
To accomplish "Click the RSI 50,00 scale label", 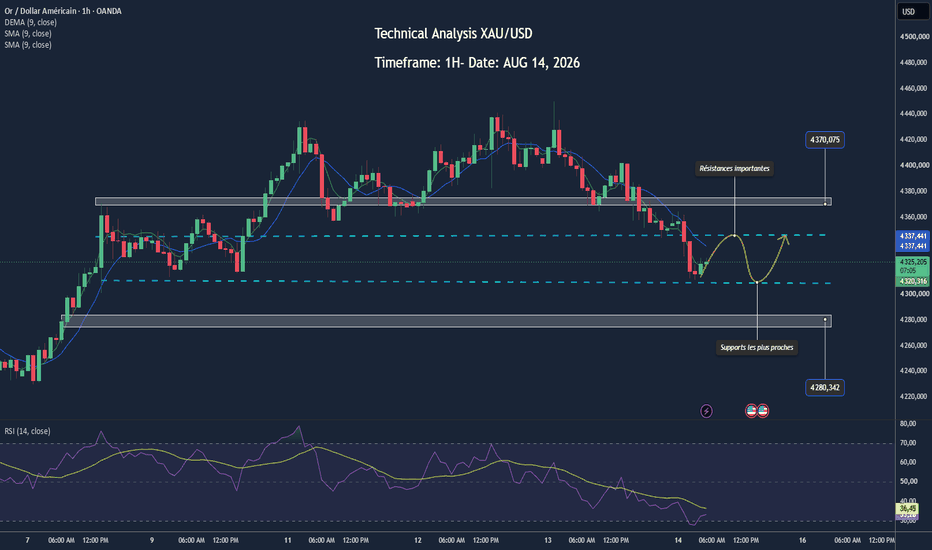I will click(908, 482).
